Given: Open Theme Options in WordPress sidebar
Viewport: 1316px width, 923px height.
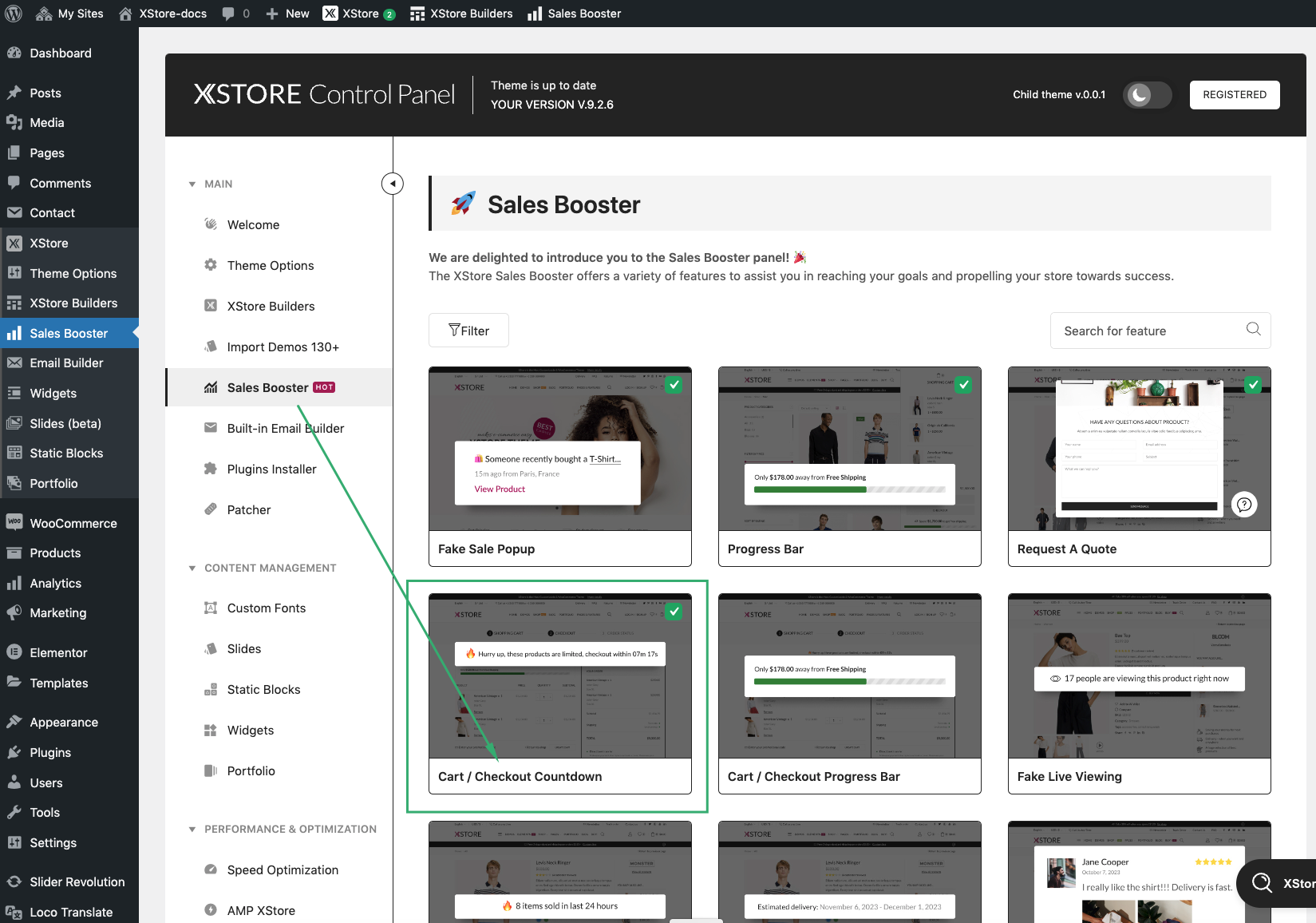Looking at the screenshot, I should pos(69,273).
